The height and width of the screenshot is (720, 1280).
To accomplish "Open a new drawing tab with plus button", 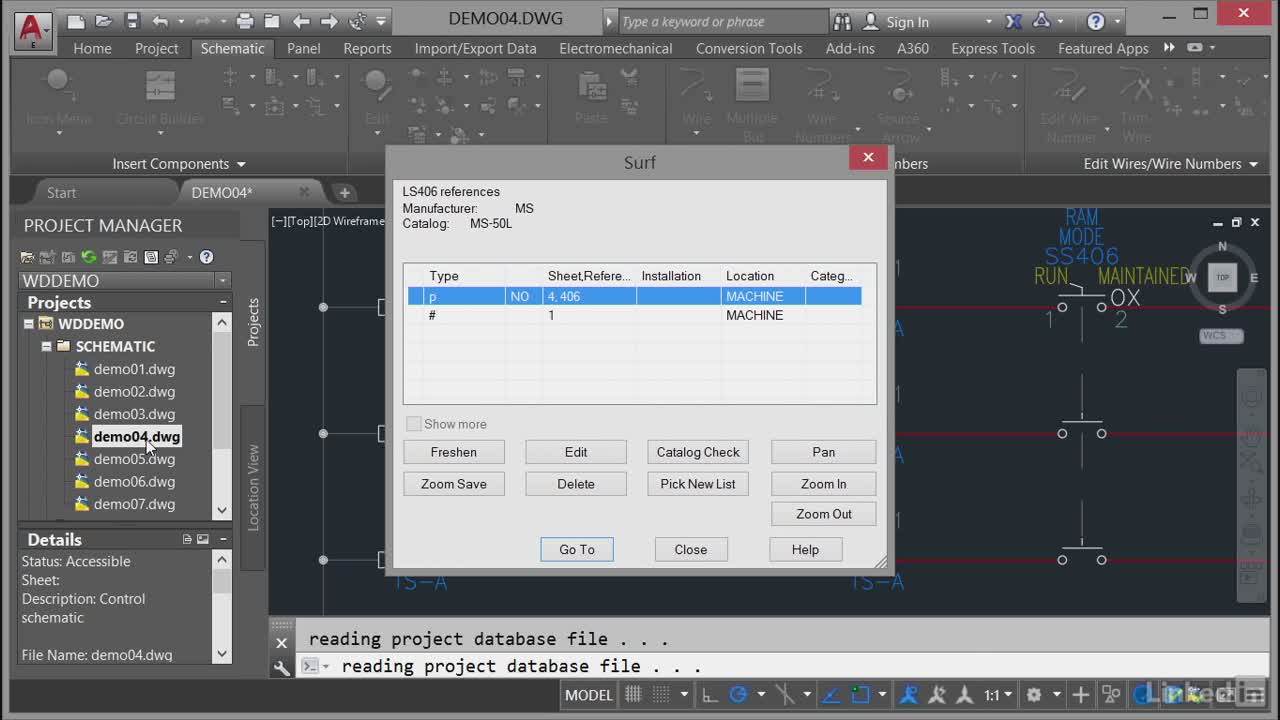I will (344, 193).
